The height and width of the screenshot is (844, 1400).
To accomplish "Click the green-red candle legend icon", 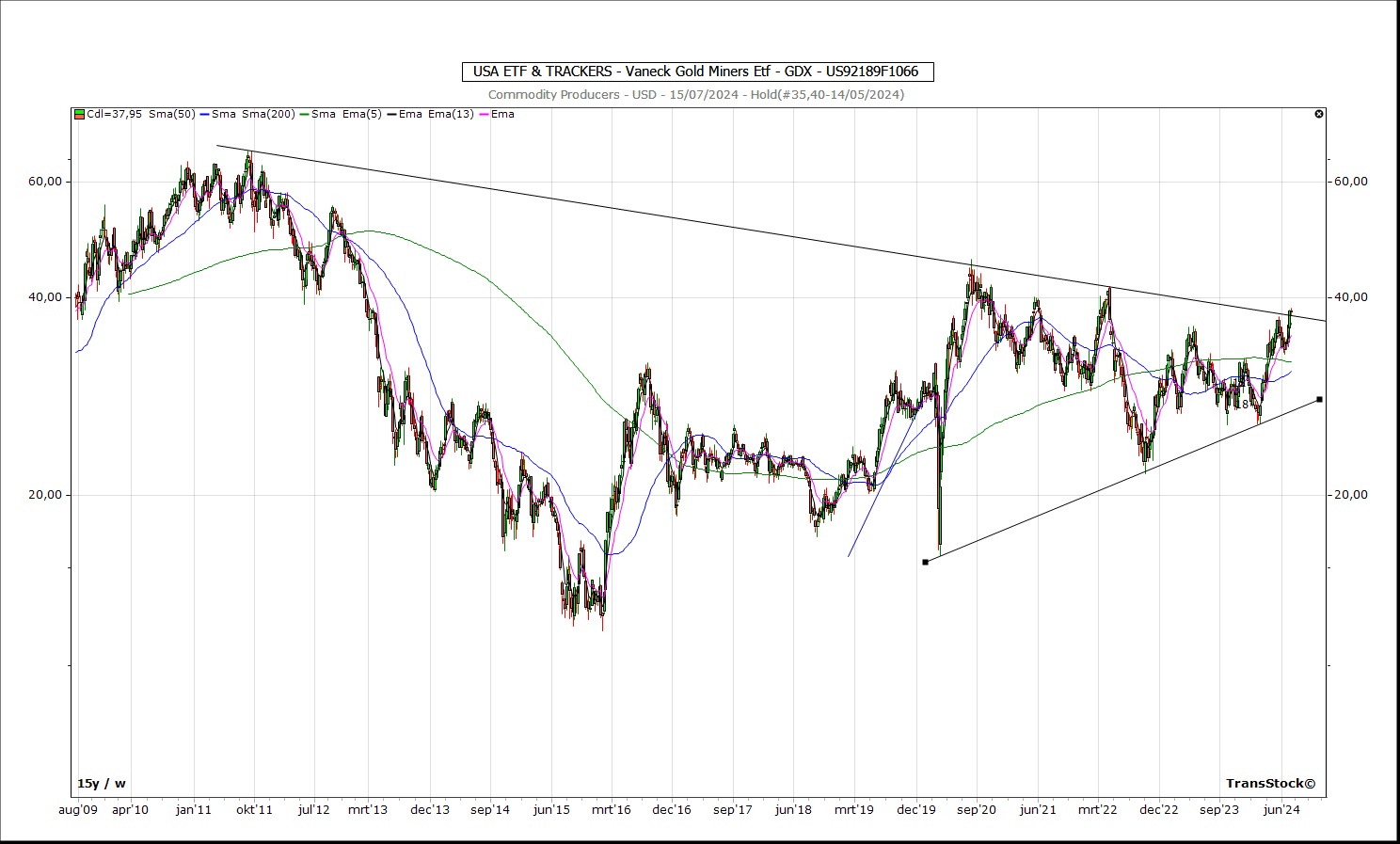I will pos(80,114).
